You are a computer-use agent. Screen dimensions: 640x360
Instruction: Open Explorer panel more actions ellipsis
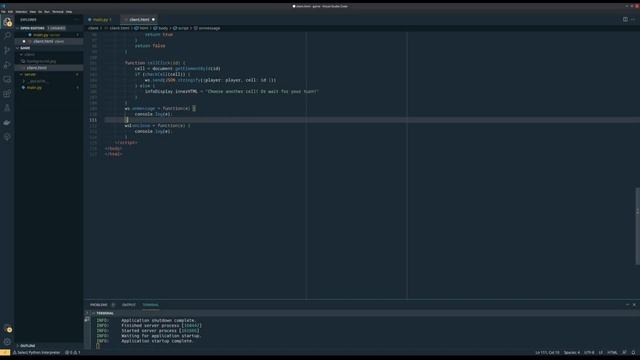[76, 20]
